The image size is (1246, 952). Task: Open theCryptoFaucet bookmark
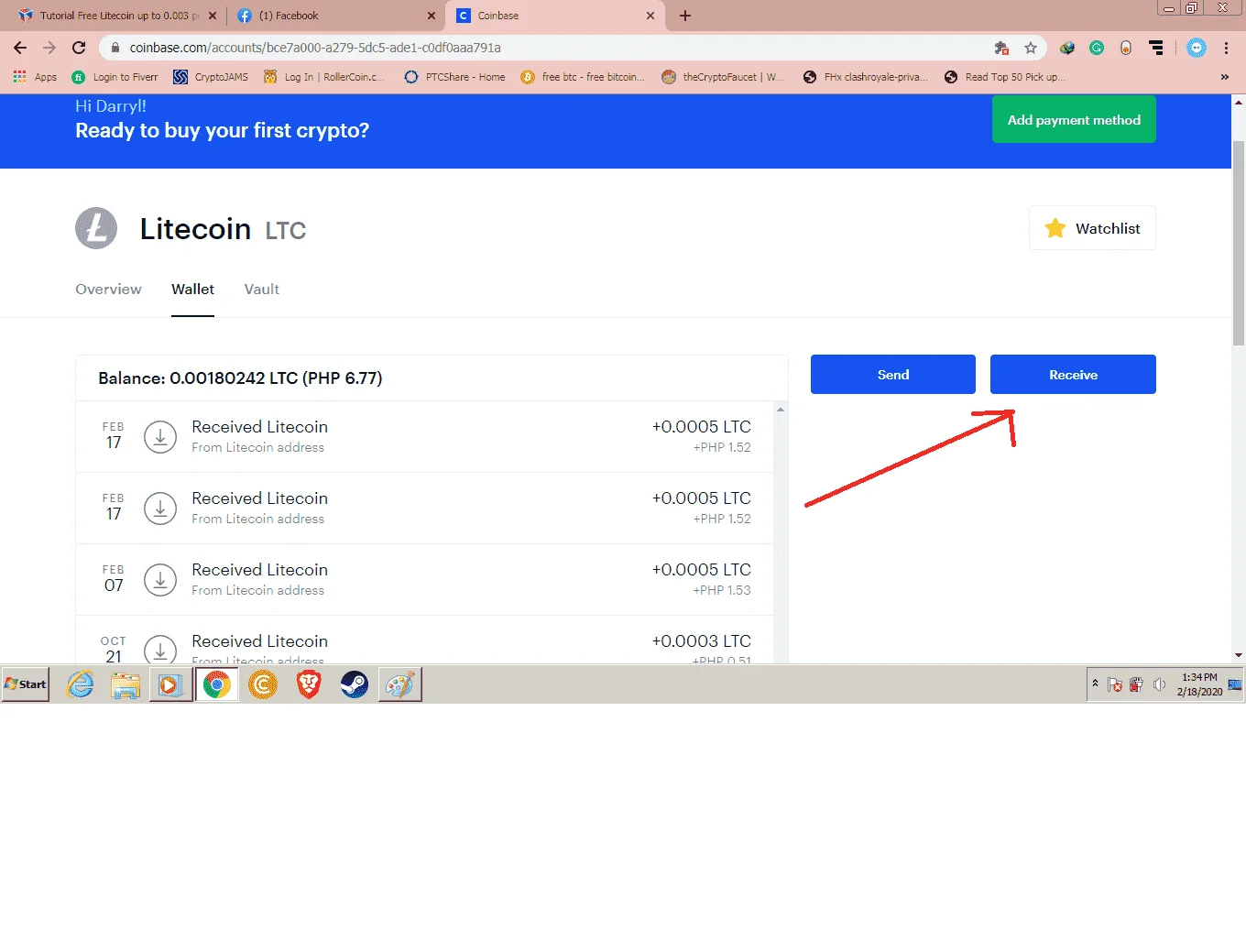723,77
